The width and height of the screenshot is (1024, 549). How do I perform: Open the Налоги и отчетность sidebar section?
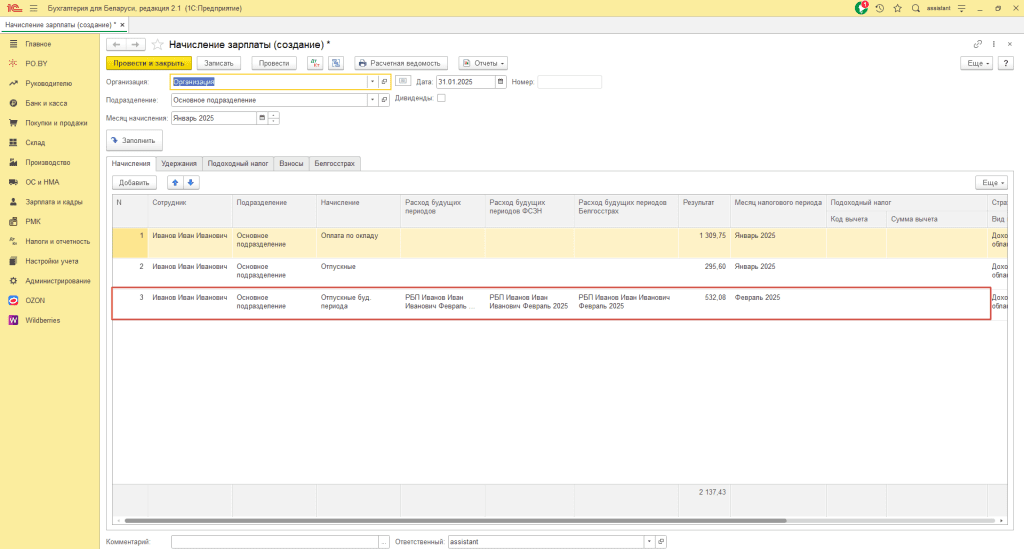coord(57,242)
